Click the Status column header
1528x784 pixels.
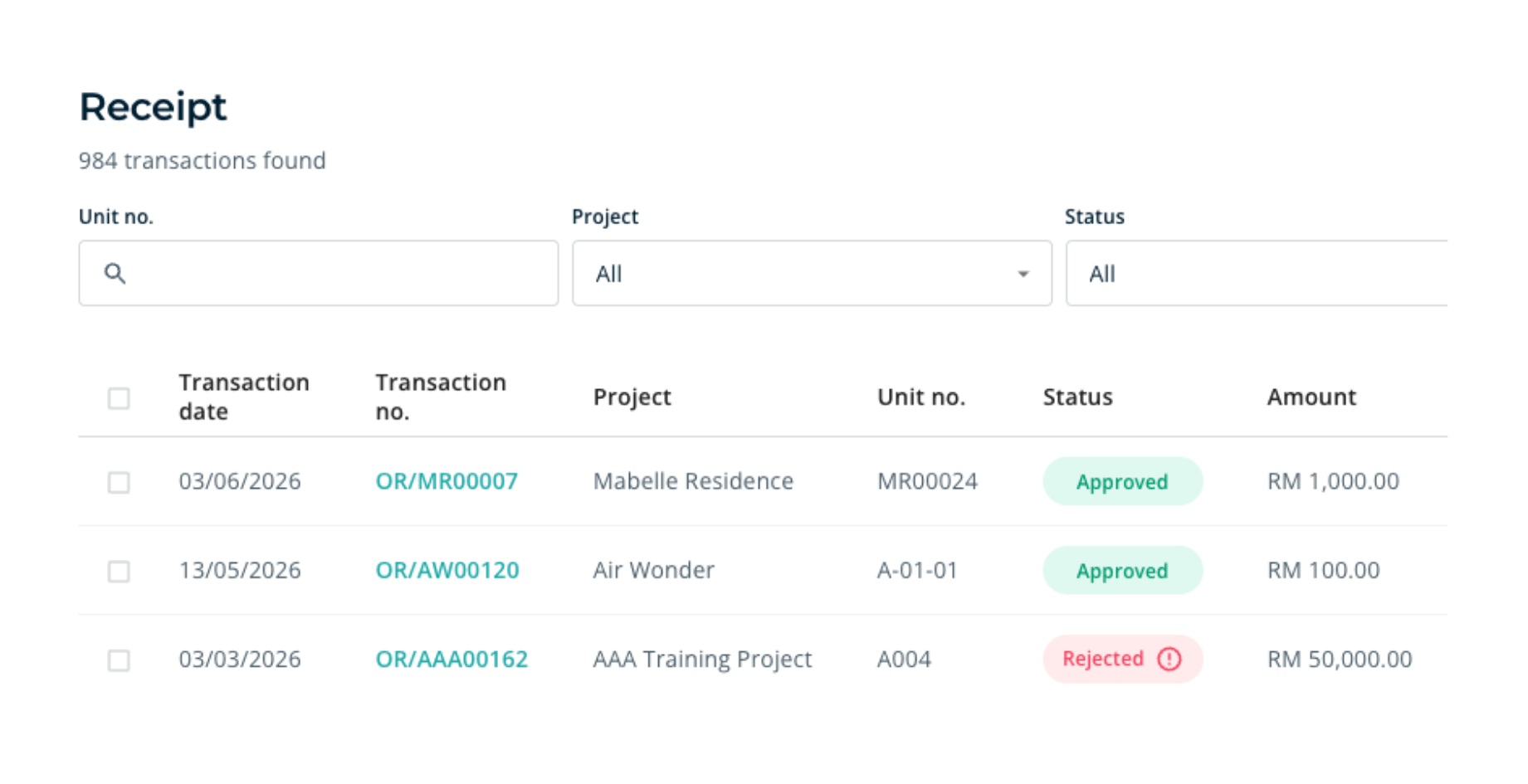point(1077,397)
